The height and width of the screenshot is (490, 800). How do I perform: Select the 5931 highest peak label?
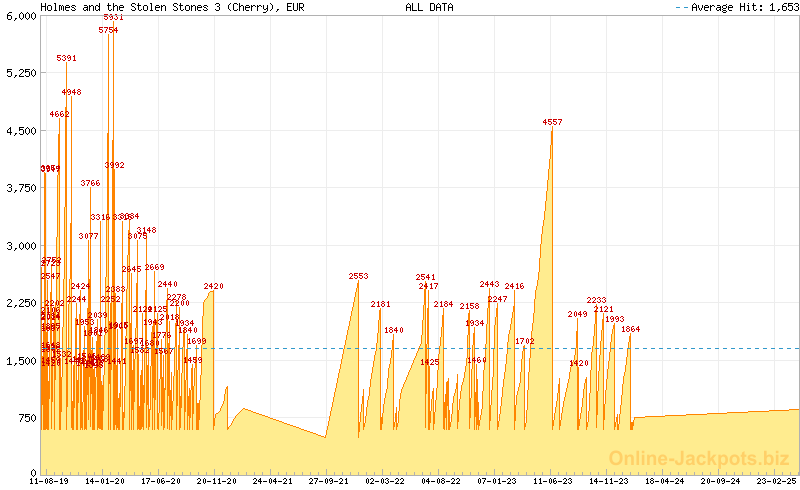pyautogui.click(x=113, y=18)
